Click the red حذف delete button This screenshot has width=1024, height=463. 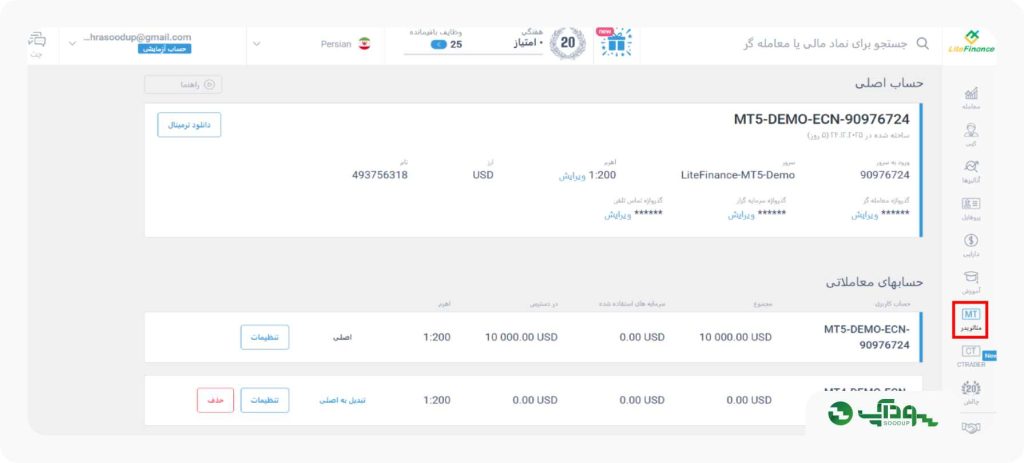216,400
